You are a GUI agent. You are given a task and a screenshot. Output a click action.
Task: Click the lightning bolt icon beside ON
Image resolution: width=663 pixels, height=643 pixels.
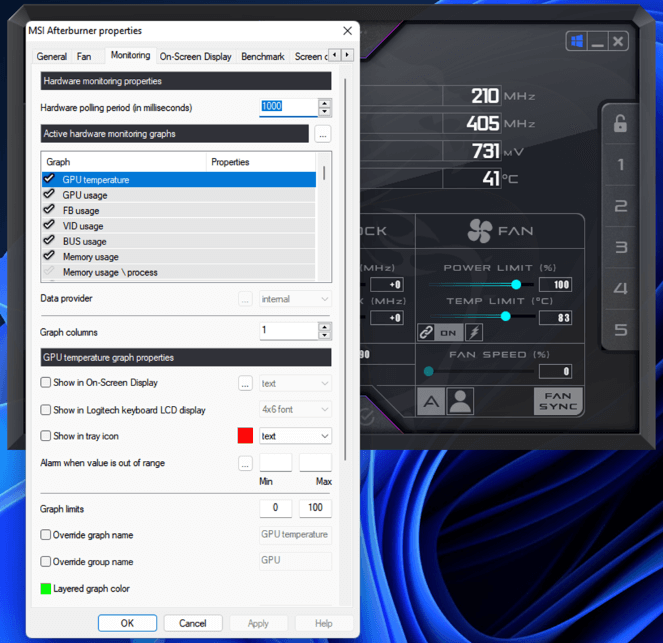click(474, 333)
